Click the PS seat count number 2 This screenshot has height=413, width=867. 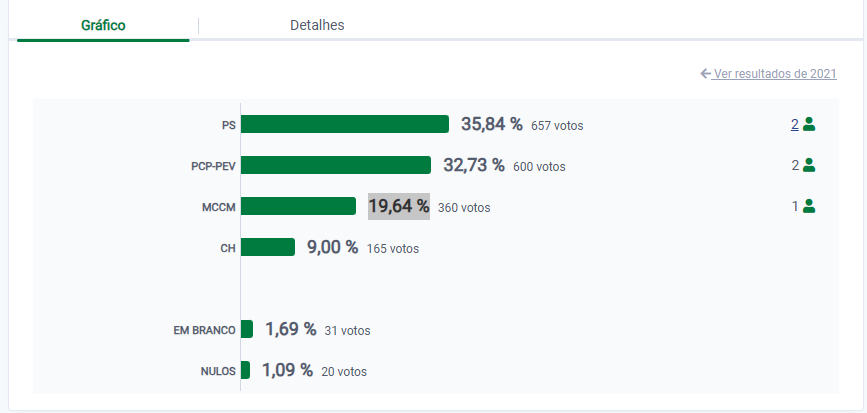click(x=795, y=125)
